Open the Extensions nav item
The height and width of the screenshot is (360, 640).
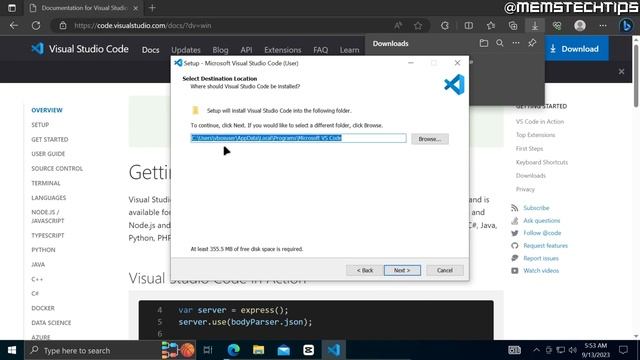pyautogui.click(x=282, y=50)
